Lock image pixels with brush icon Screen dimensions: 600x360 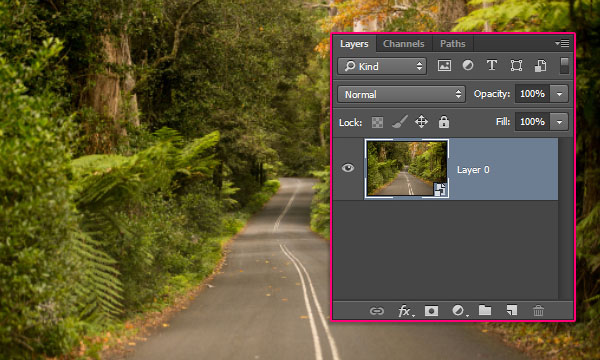click(400, 122)
